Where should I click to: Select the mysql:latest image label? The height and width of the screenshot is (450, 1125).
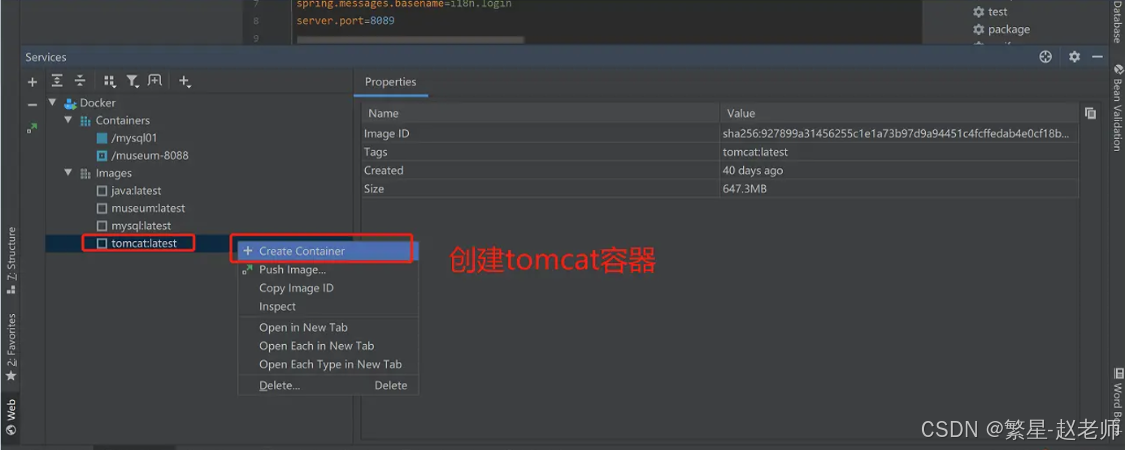click(x=141, y=226)
